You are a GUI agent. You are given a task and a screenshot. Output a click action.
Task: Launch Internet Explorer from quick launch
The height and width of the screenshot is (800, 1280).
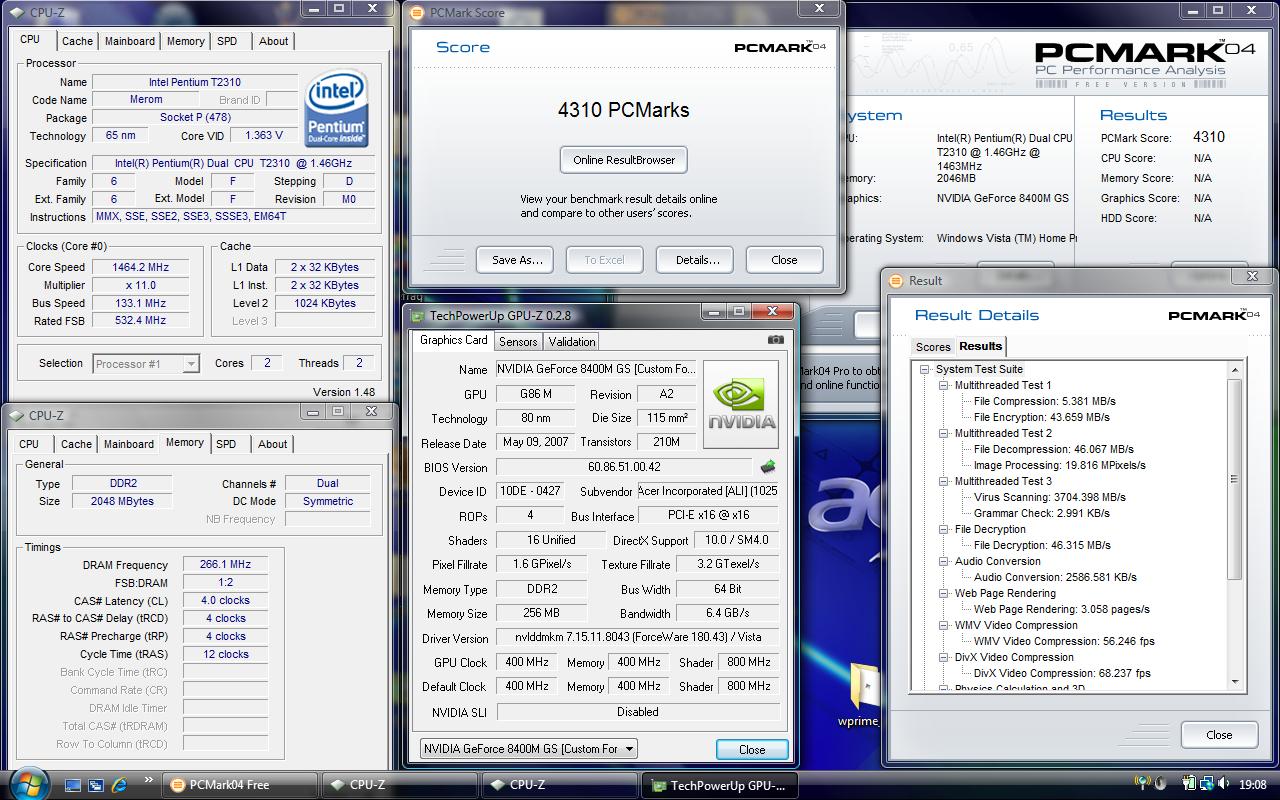120,785
